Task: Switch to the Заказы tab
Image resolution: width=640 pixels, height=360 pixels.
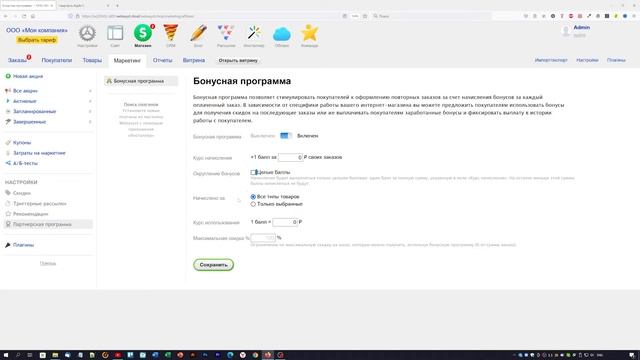Action: pyautogui.click(x=17, y=60)
